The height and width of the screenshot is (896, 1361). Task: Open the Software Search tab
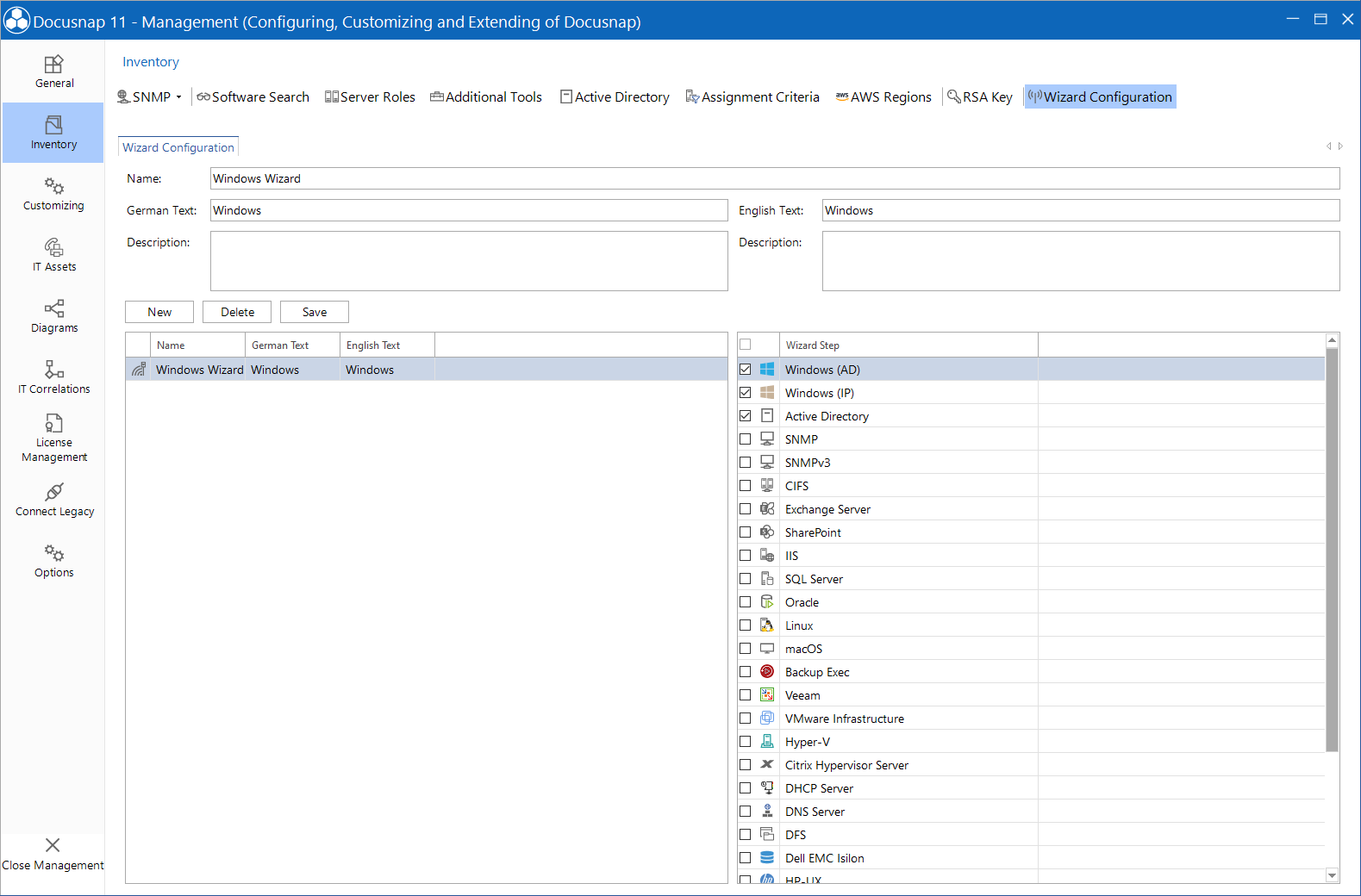pyautogui.click(x=253, y=97)
